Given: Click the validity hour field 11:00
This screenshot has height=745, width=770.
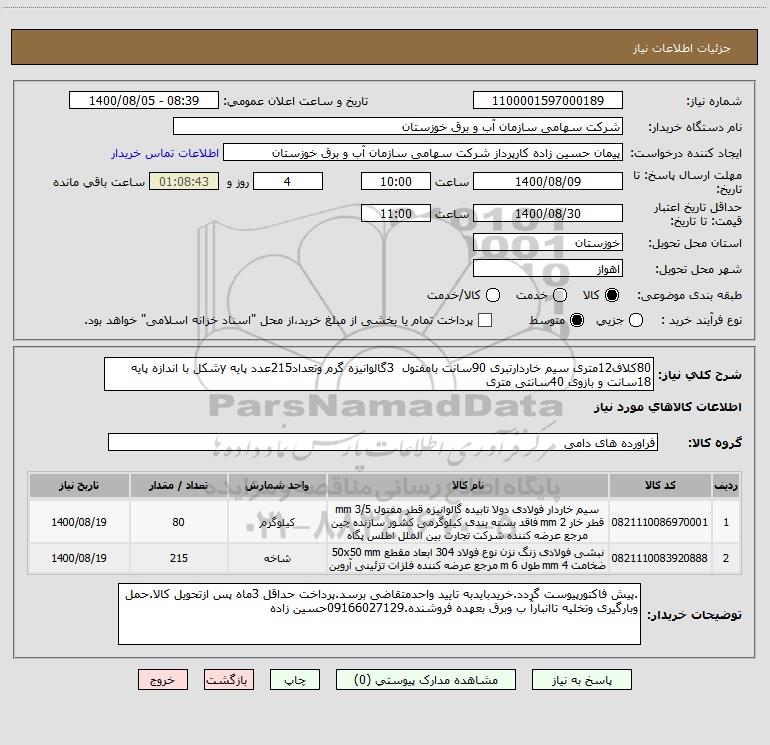Looking at the screenshot, I should point(396,213).
